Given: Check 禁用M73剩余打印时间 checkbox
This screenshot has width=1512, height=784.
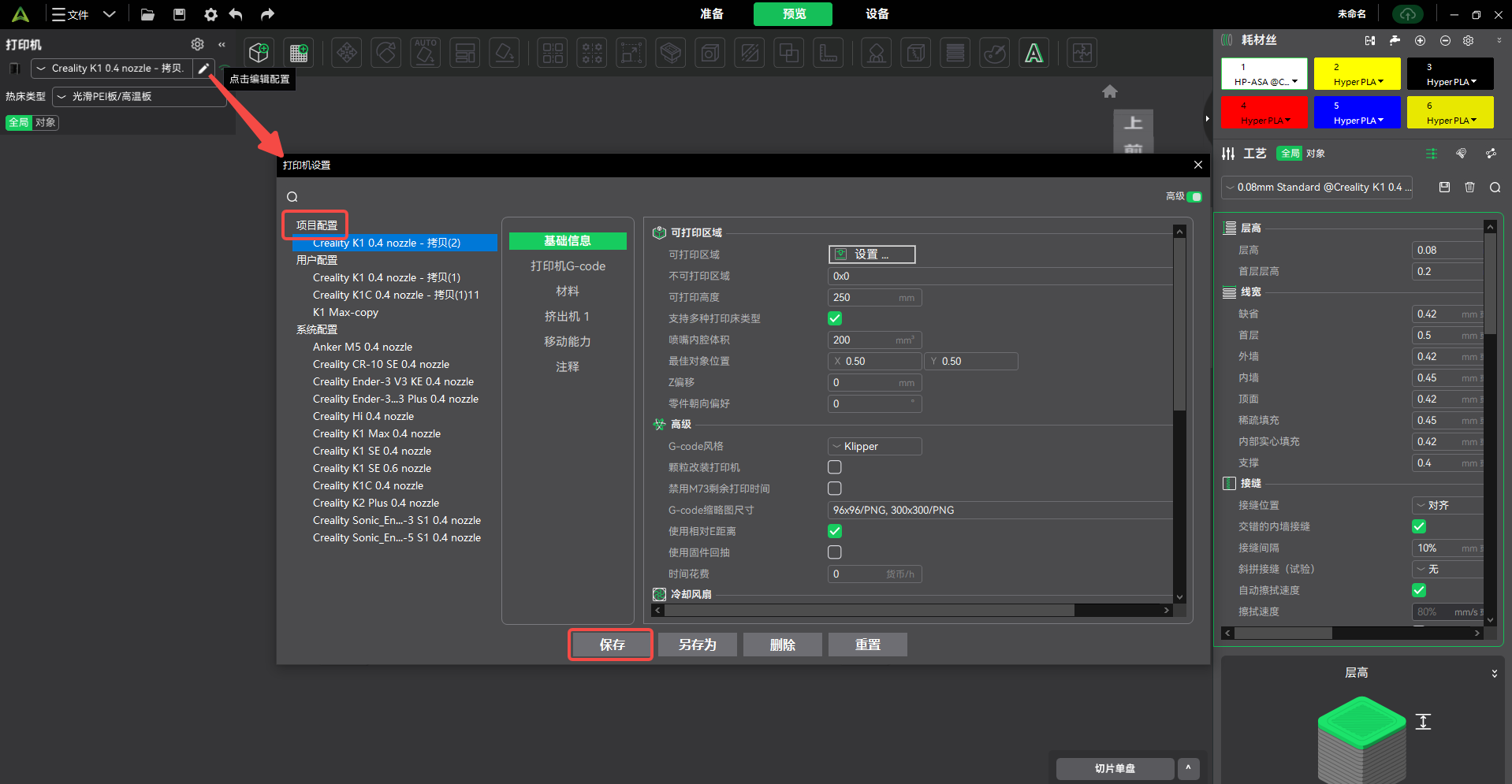Looking at the screenshot, I should [x=835, y=489].
